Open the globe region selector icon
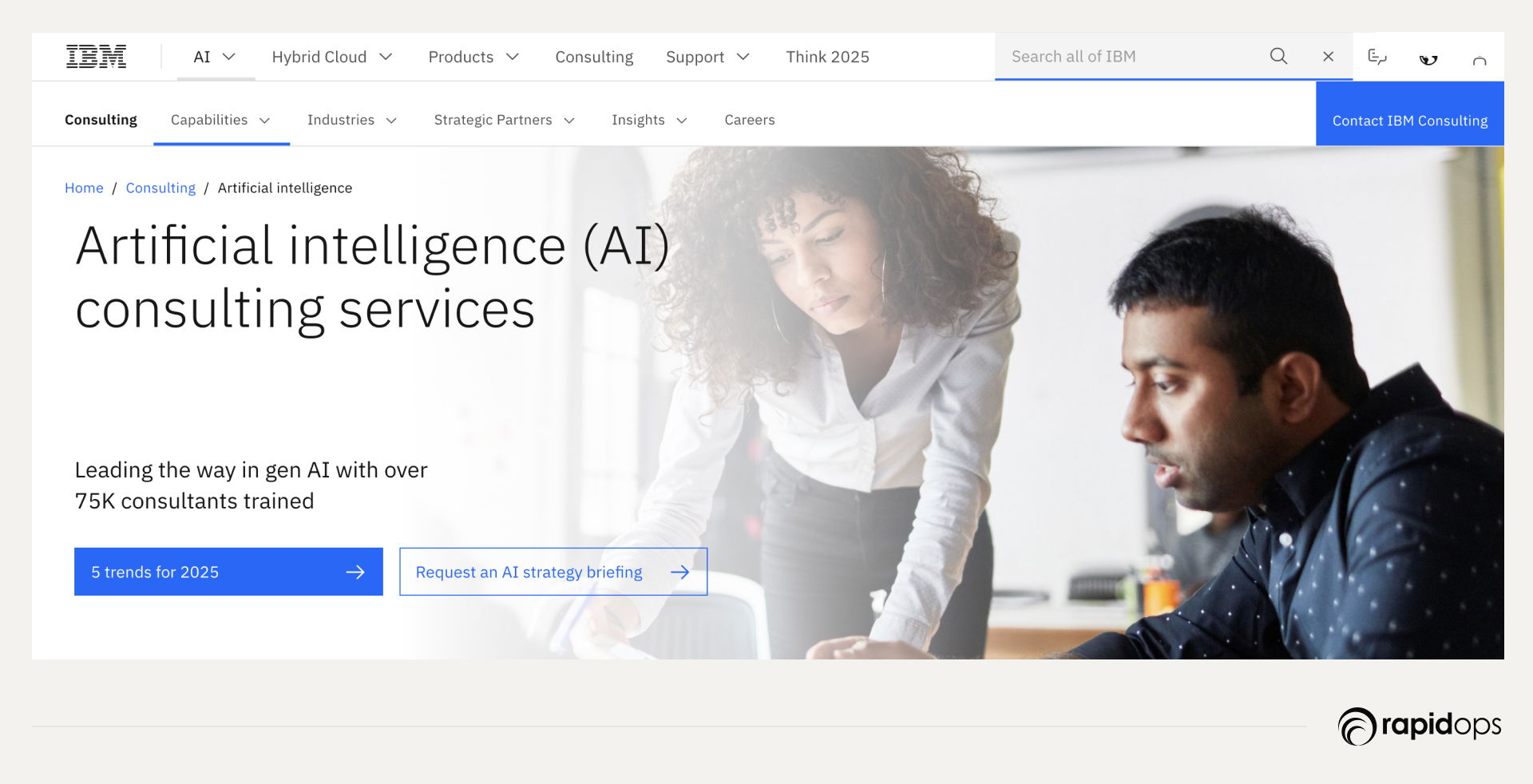The image size is (1533, 784). click(1428, 59)
